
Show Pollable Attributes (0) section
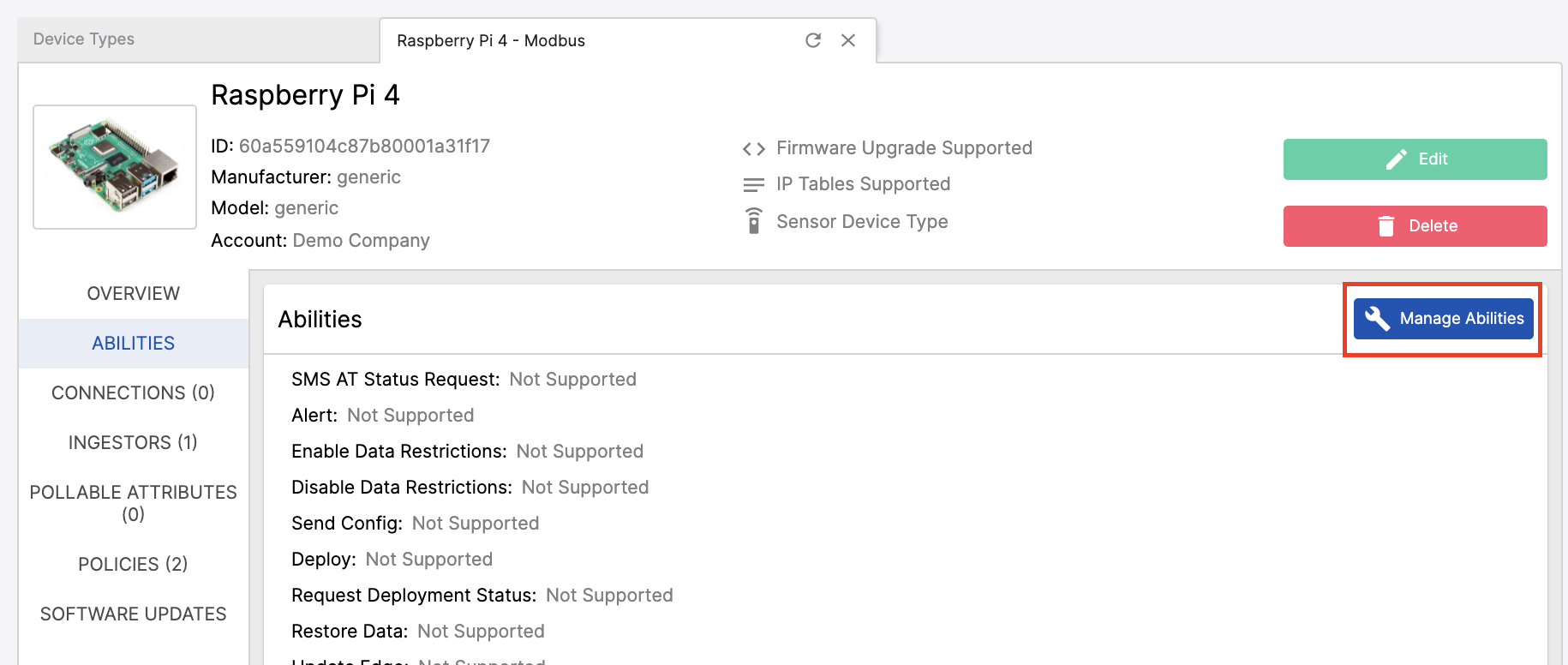coord(134,503)
